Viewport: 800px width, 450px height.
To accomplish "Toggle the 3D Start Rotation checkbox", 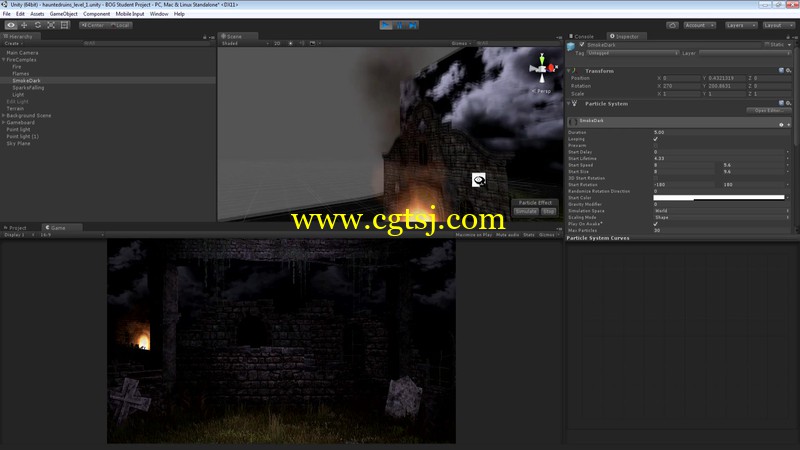I will pyautogui.click(x=656, y=178).
